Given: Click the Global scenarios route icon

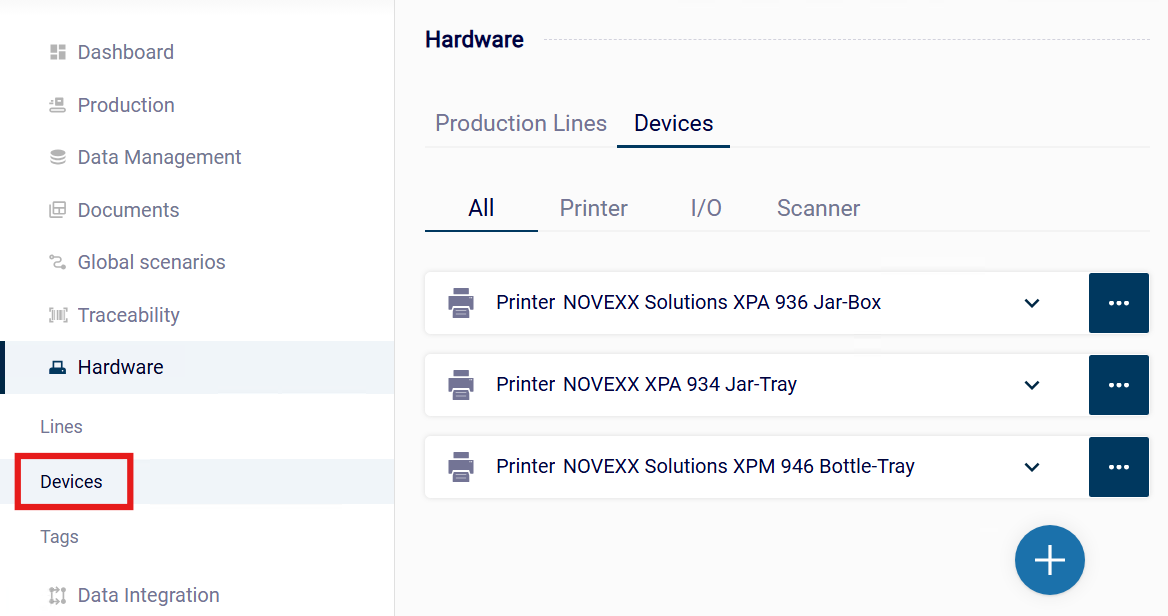Looking at the screenshot, I should (57, 262).
